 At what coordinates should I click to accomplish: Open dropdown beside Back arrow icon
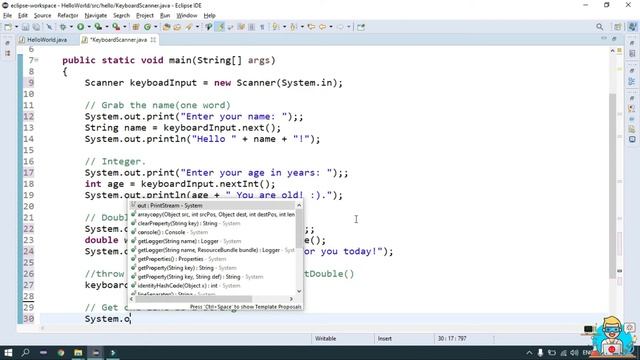click(x=331, y=27)
